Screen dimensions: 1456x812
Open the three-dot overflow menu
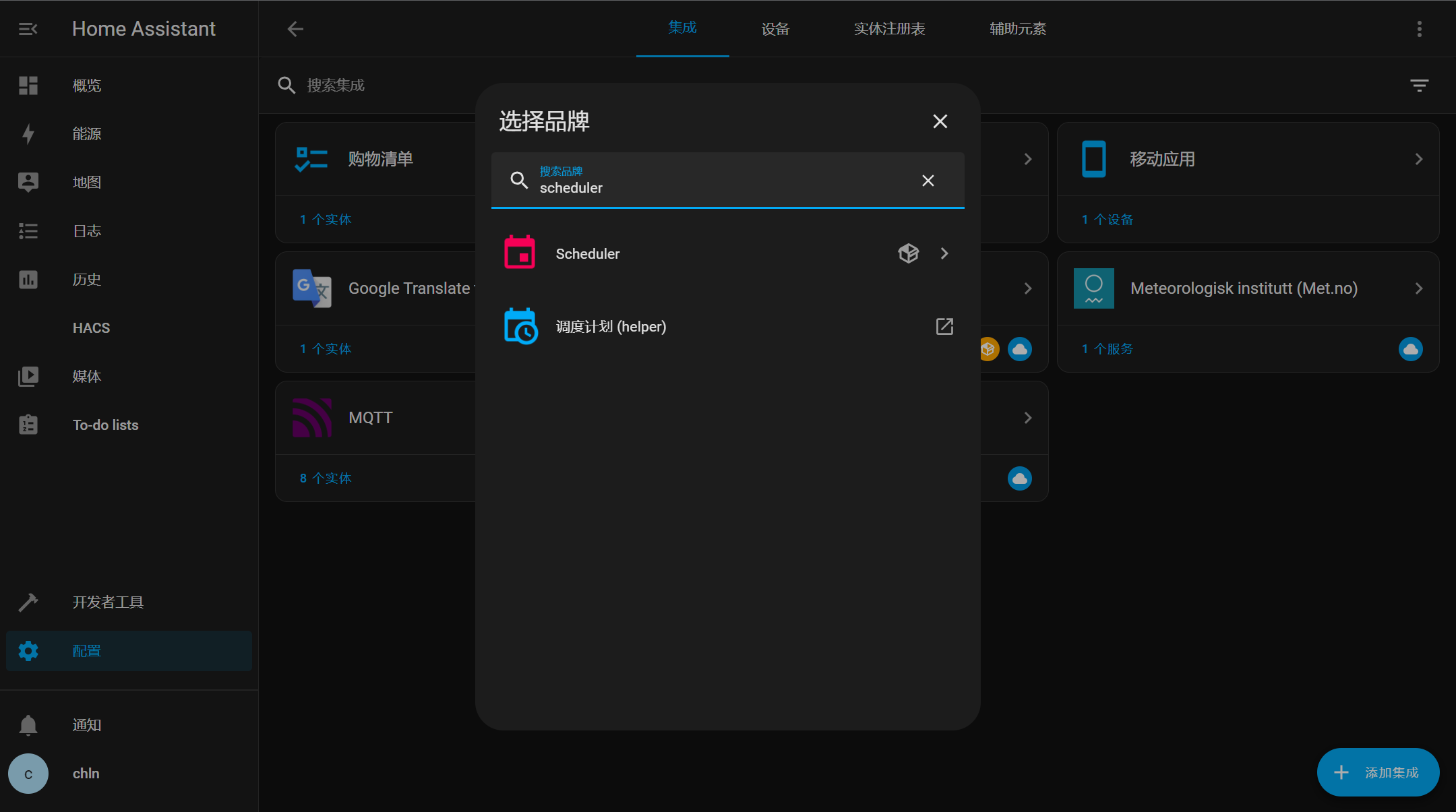[1419, 29]
